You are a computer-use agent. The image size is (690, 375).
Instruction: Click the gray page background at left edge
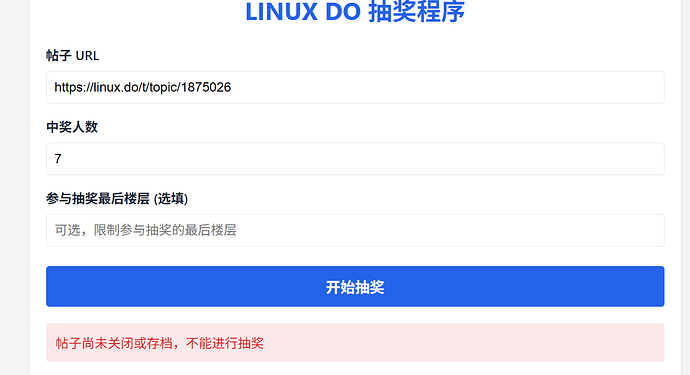click(x=15, y=188)
